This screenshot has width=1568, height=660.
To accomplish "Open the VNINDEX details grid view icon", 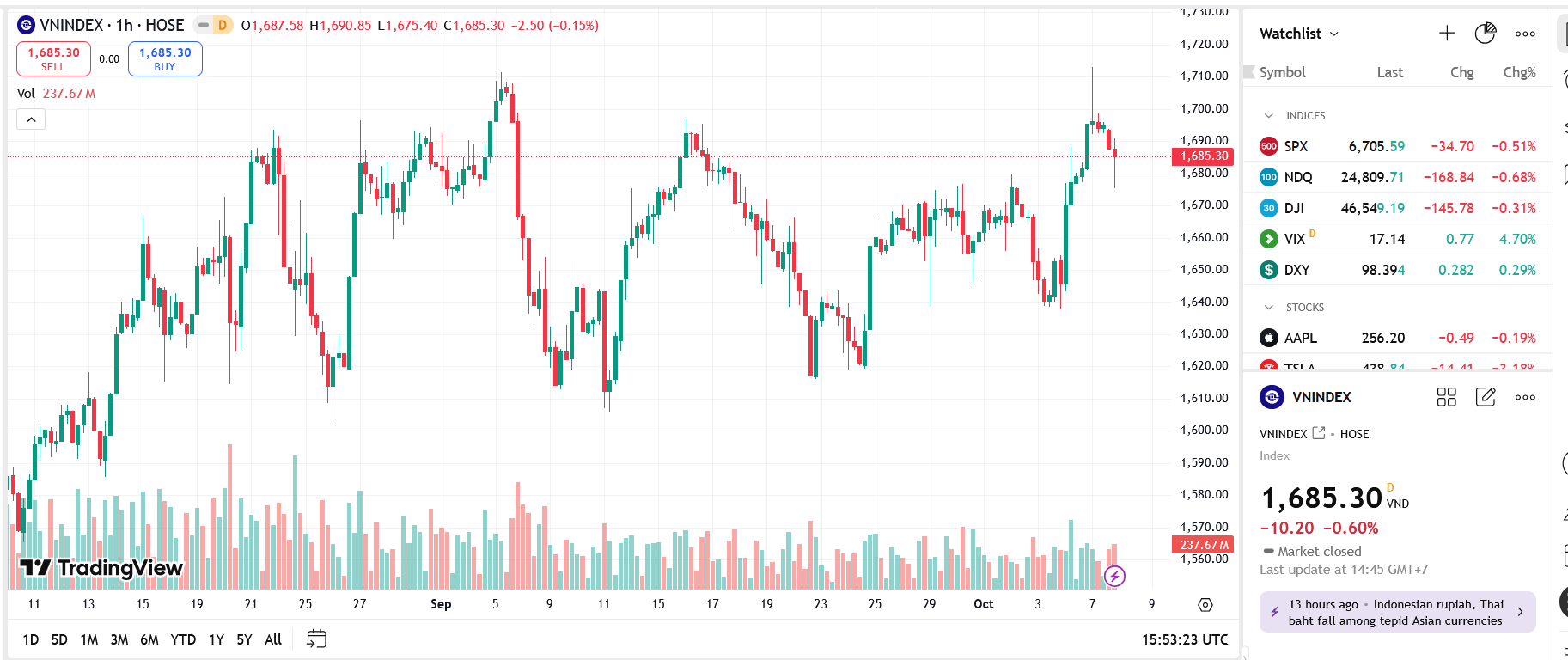I will 1447,397.
